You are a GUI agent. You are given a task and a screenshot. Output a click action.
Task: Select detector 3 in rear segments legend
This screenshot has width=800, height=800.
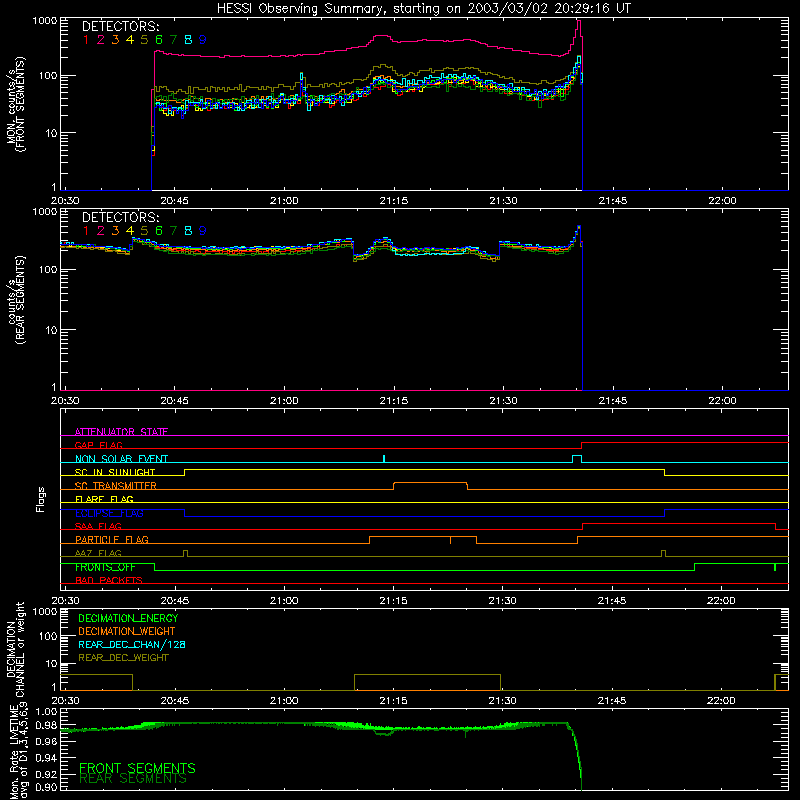point(115,231)
